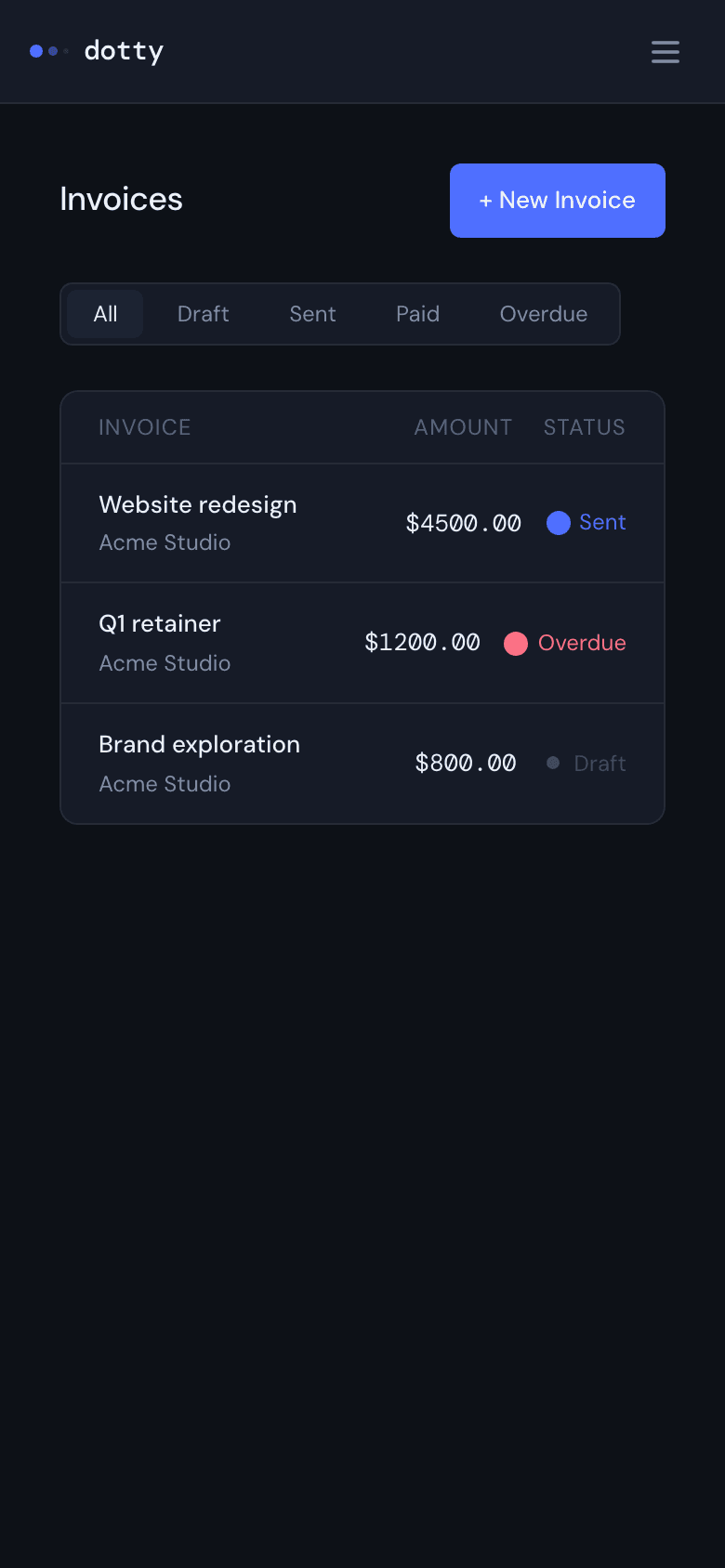This screenshot has height=1568, width=725.
Task: Open the hamburger navigation menu
Action: [666, 52]
